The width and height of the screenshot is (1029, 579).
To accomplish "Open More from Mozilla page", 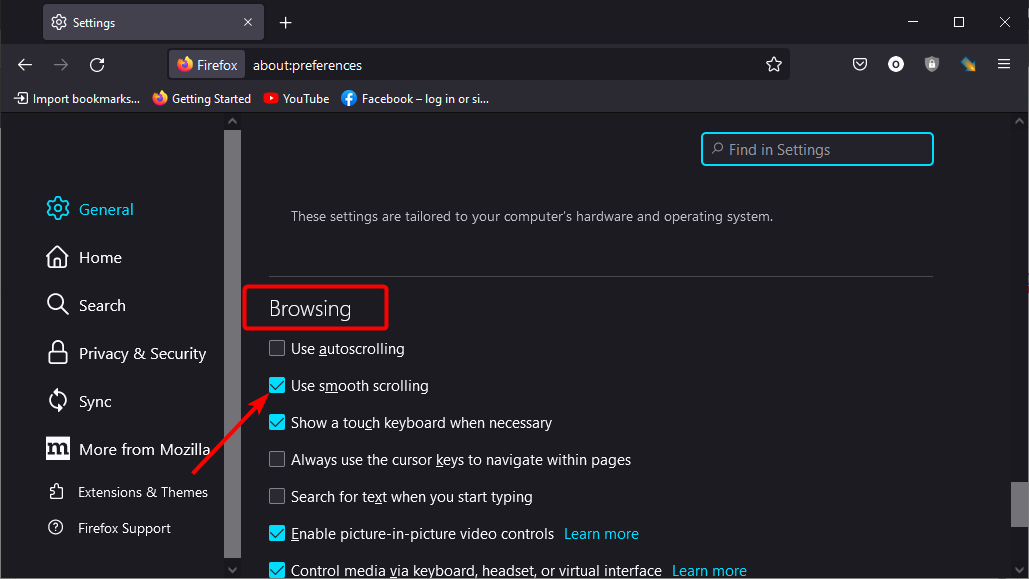I will click(x=128, y=449).
